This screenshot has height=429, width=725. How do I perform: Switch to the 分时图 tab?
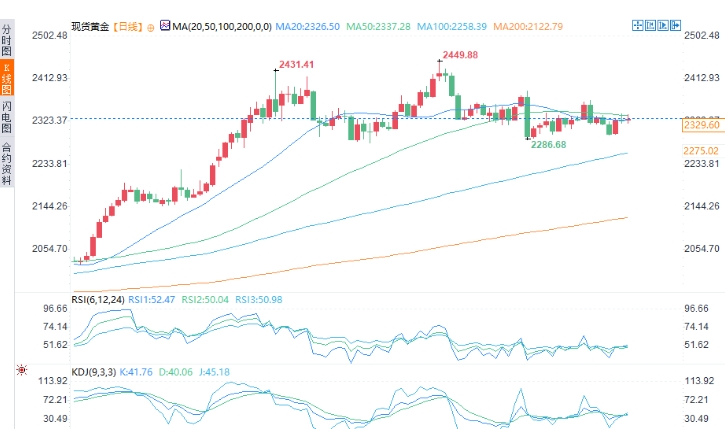(6, 39)
